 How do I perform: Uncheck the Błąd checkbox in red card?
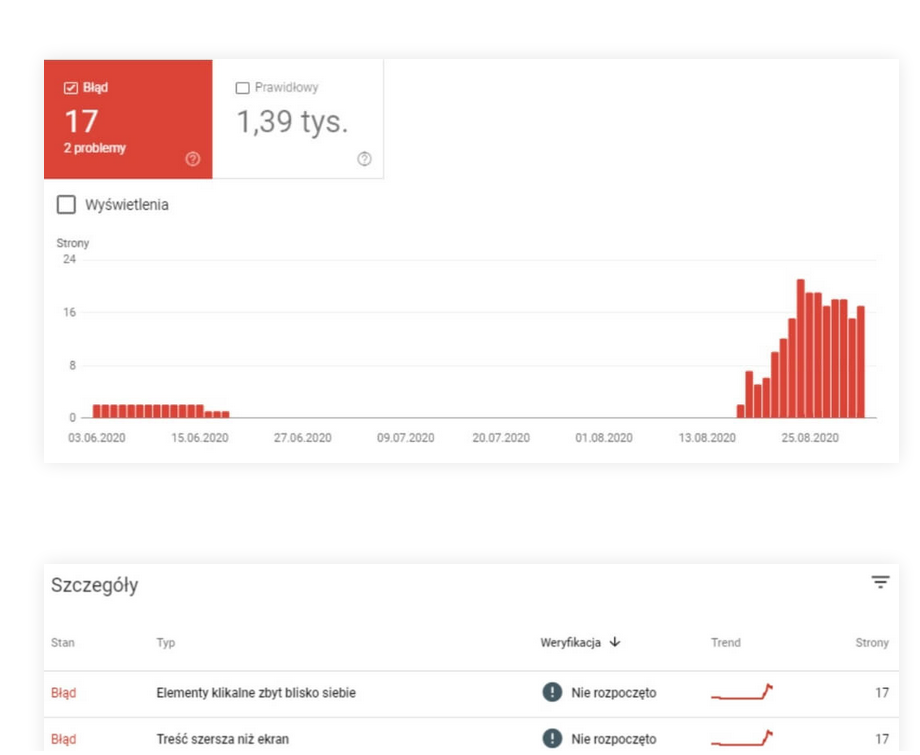(70, 88)
